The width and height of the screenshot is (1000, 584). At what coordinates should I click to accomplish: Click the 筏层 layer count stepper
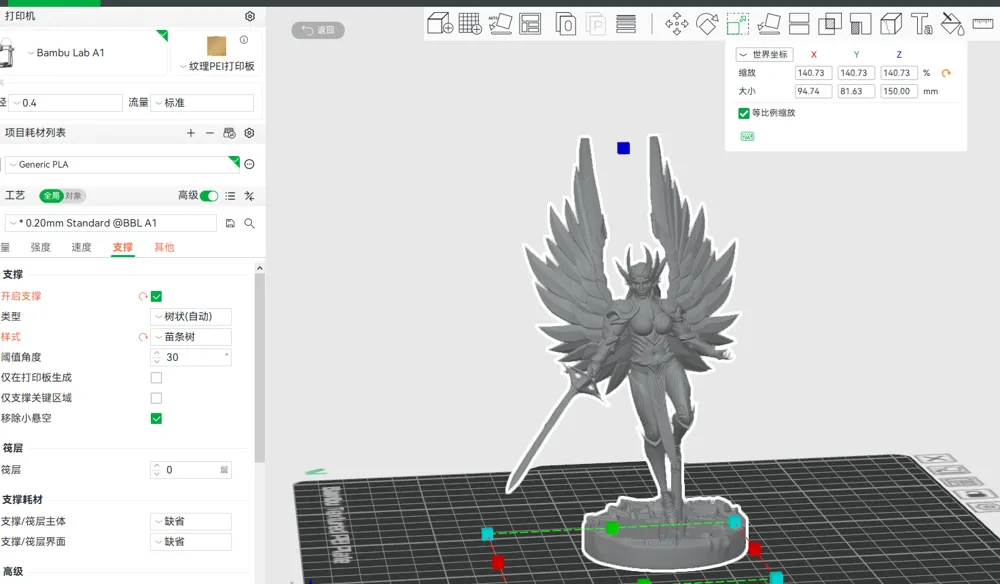[x=156, y=470]
